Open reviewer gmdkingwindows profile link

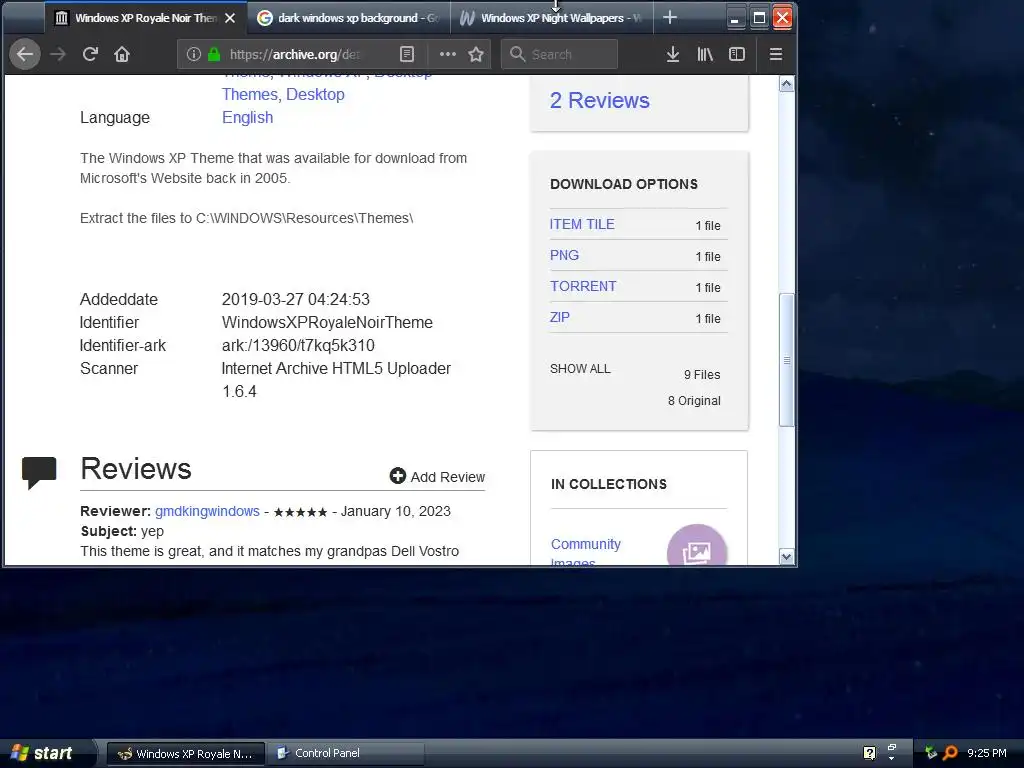207,511
